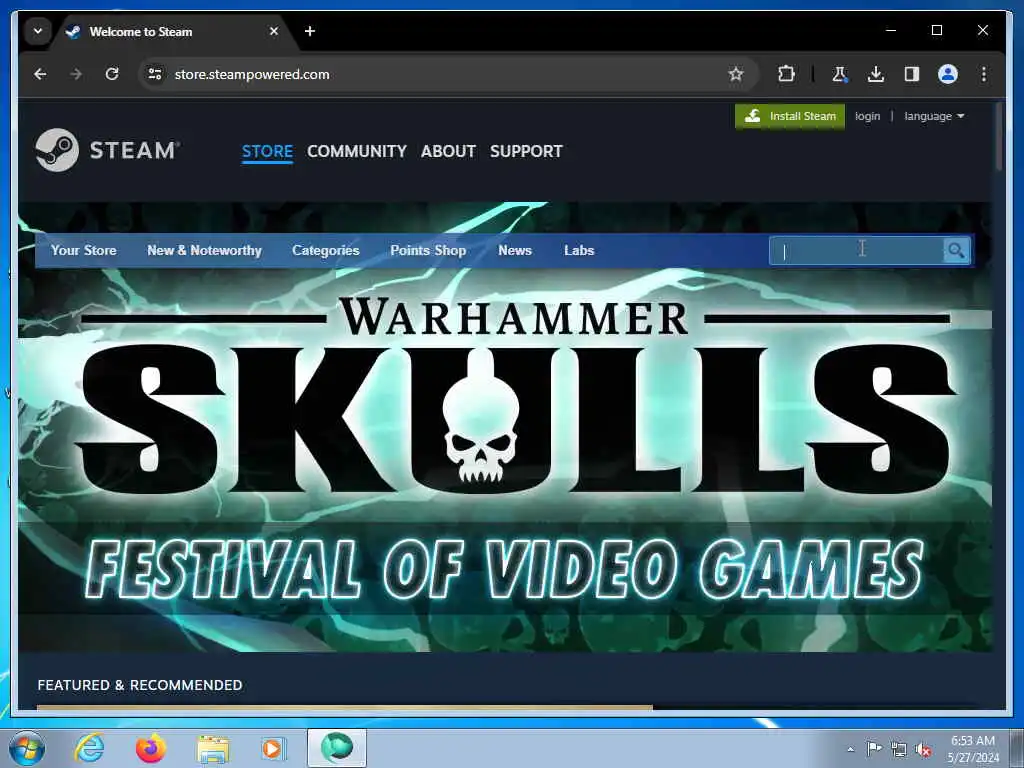Image resolution: width=1024 pixels, height=768 pixels.
Task: Select the STORE menu item
Action: (x=267, y=152)
